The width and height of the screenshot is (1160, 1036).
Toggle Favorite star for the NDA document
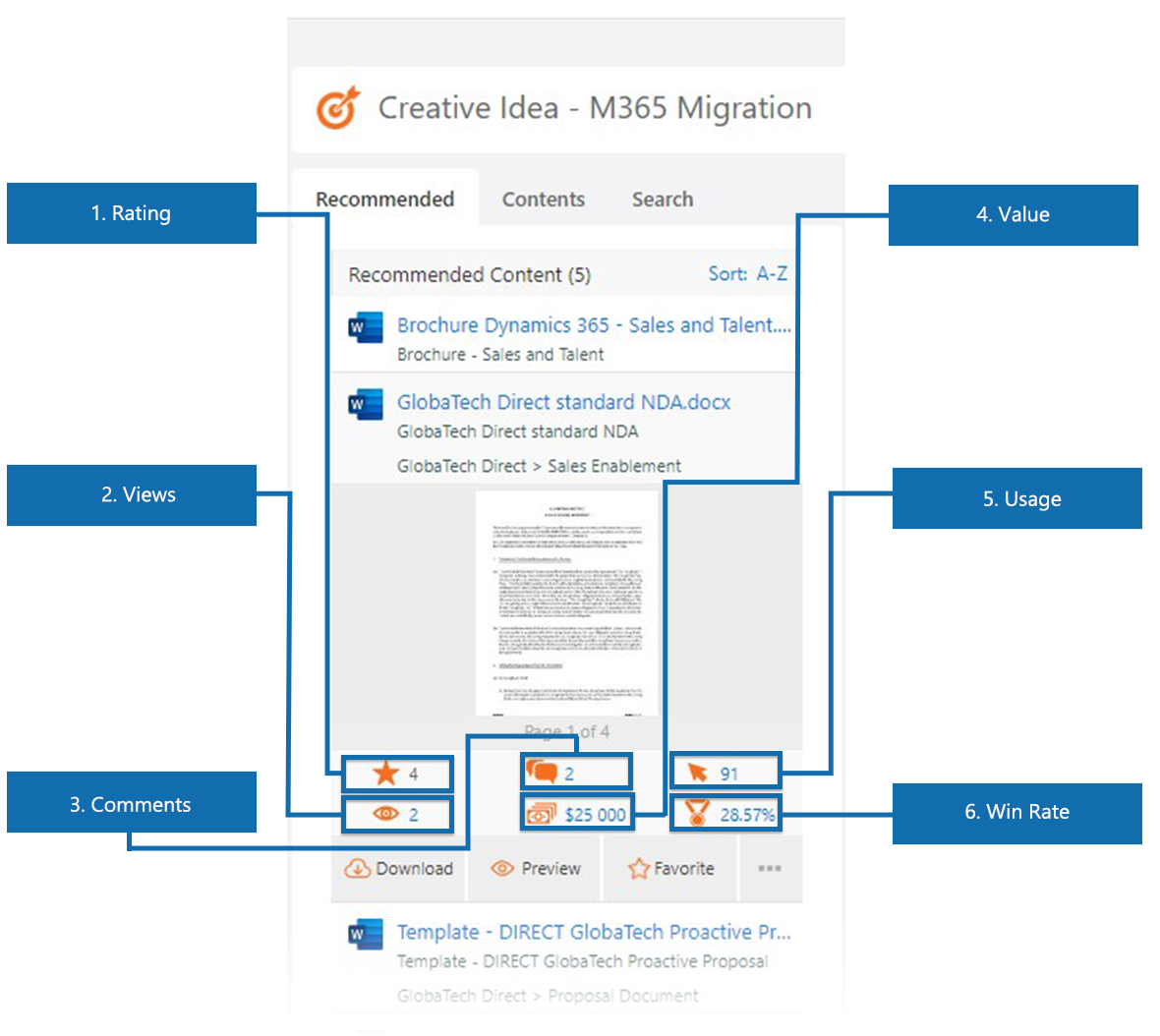click(x=671, y=869)
